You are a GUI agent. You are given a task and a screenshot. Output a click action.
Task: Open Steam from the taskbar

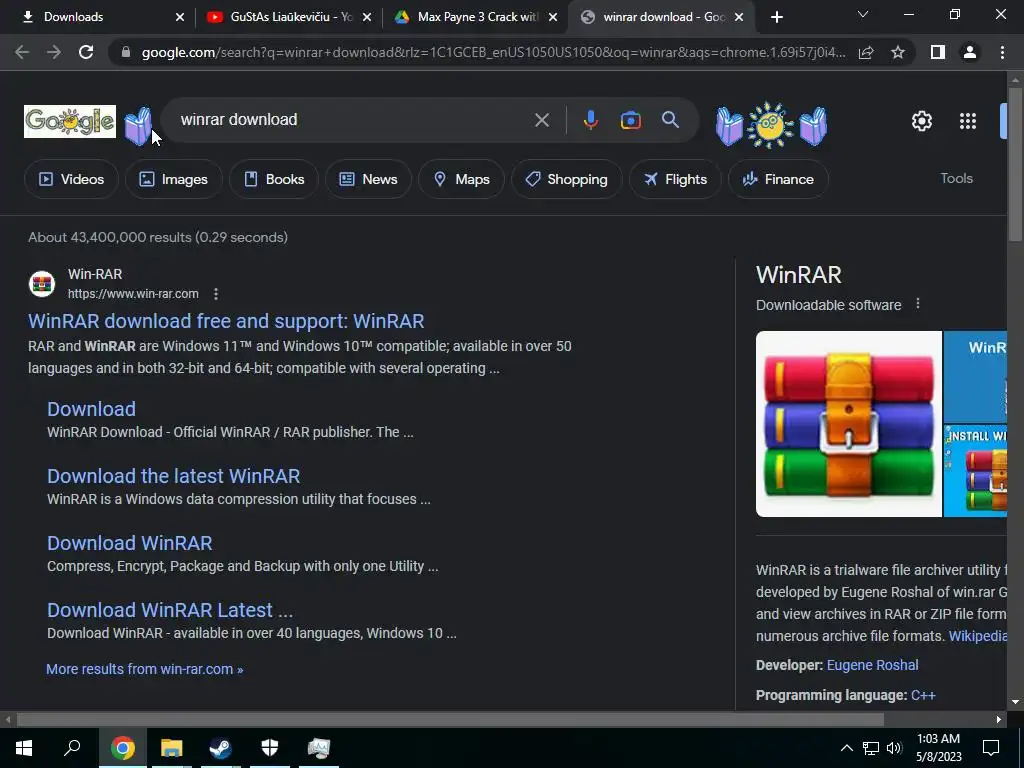click(220, 748)
